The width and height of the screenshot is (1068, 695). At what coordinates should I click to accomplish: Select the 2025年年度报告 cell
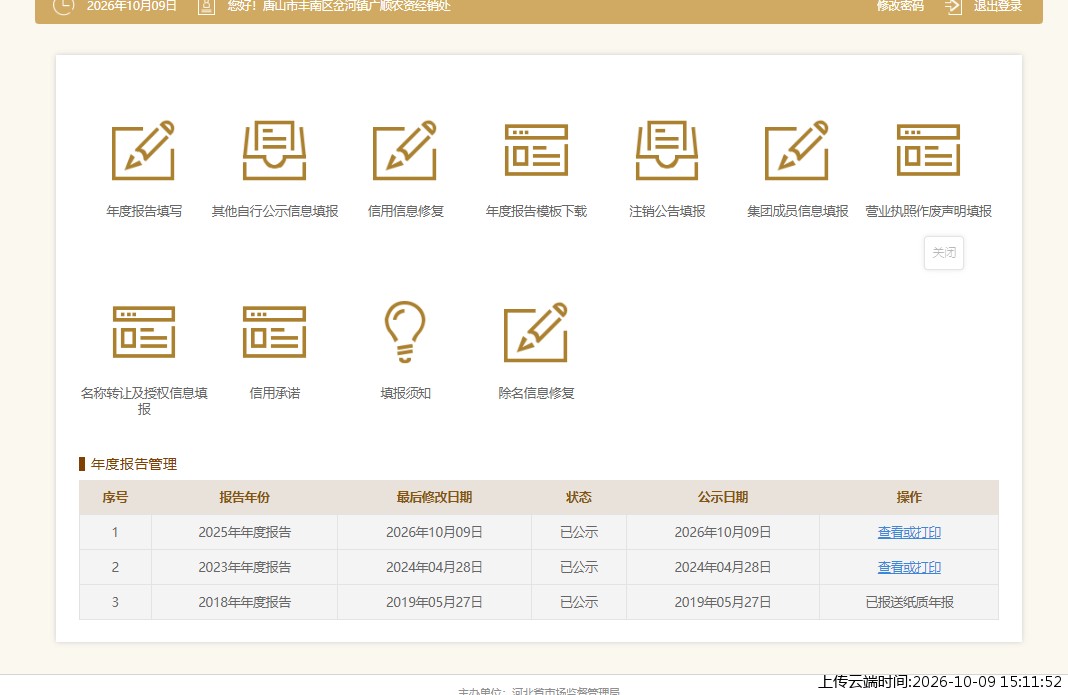pyautogui.click(x=245, y=532)
